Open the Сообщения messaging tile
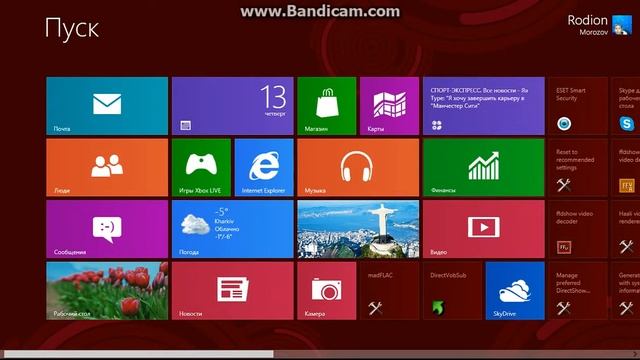Image resolution: width=640 pixels, height=360 pixels. (x=107, y=229)
